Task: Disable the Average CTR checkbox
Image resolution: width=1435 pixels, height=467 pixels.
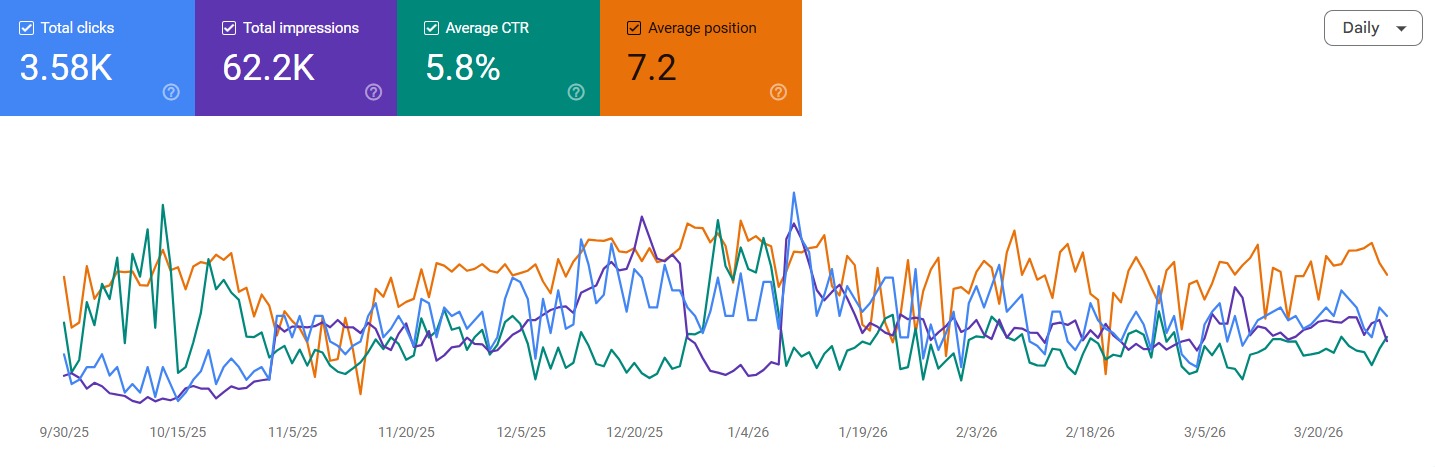Action: 431,28
